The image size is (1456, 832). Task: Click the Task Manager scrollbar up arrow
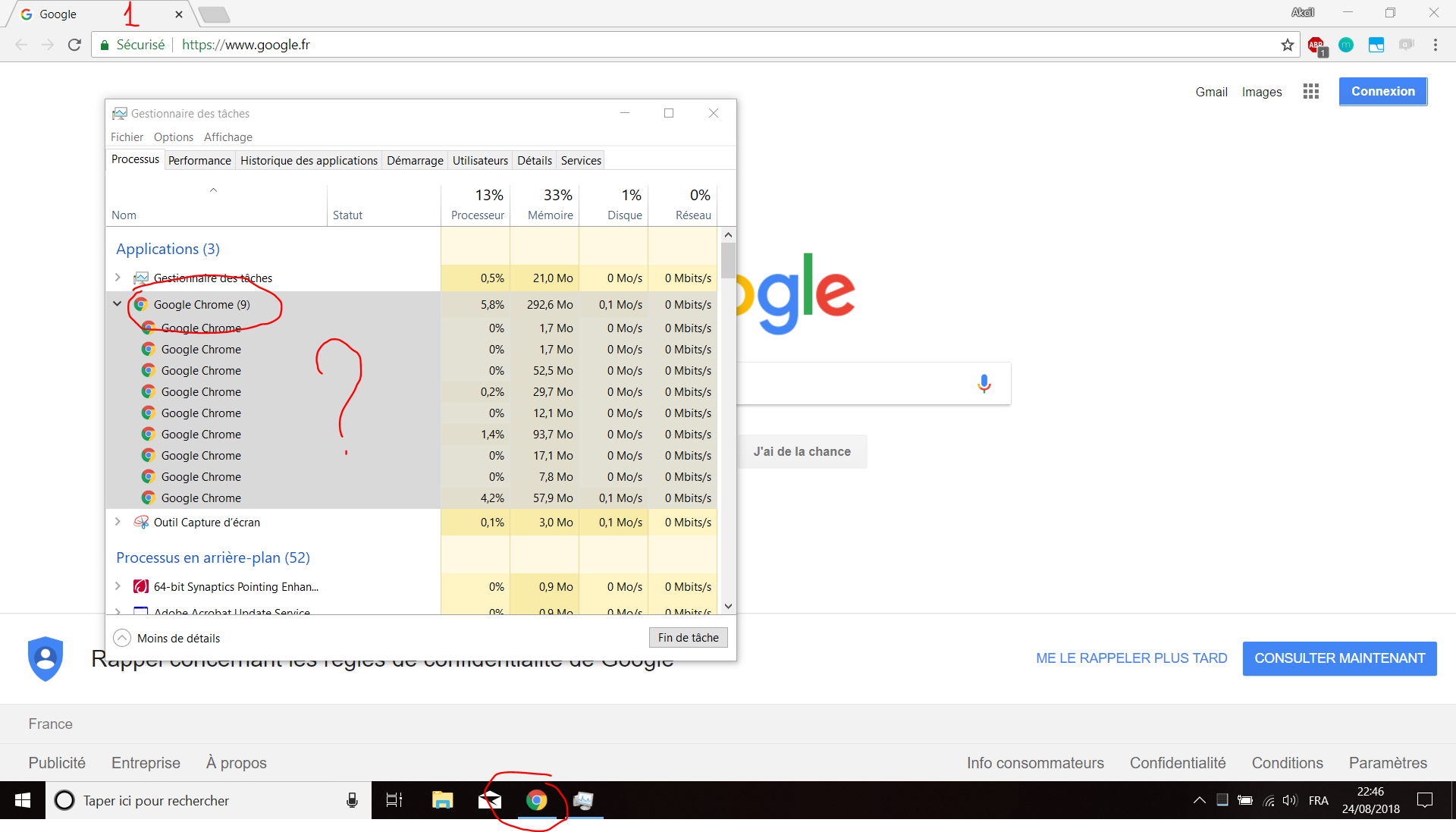coord(728,235)
